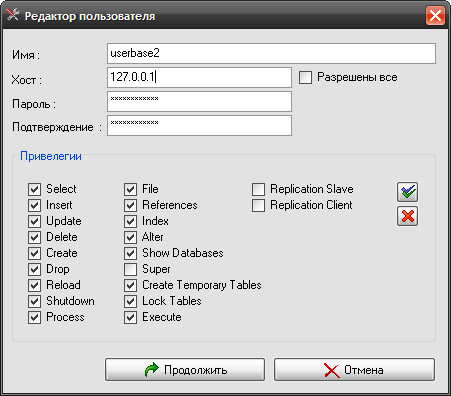Screen dimensions: 451x396
Task: Uncheck Create Temporary Tables privilege
Action: (x=130, y=285)
